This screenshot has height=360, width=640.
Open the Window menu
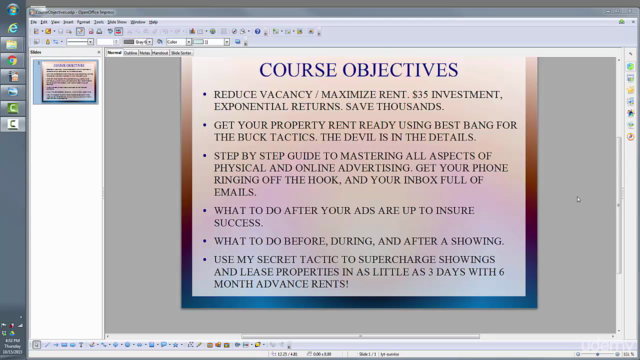tap(138, 22)
